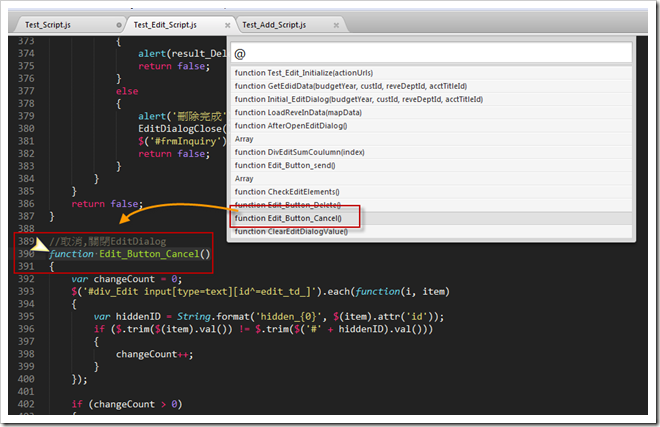
Task: Go to function LoadReveInData(mapData)
Action: coord(431,112)
